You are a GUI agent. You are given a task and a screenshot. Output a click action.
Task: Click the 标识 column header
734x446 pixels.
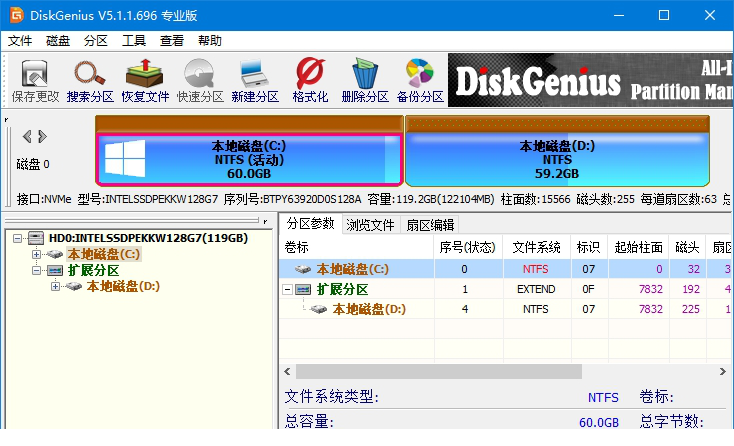point(589,247)
